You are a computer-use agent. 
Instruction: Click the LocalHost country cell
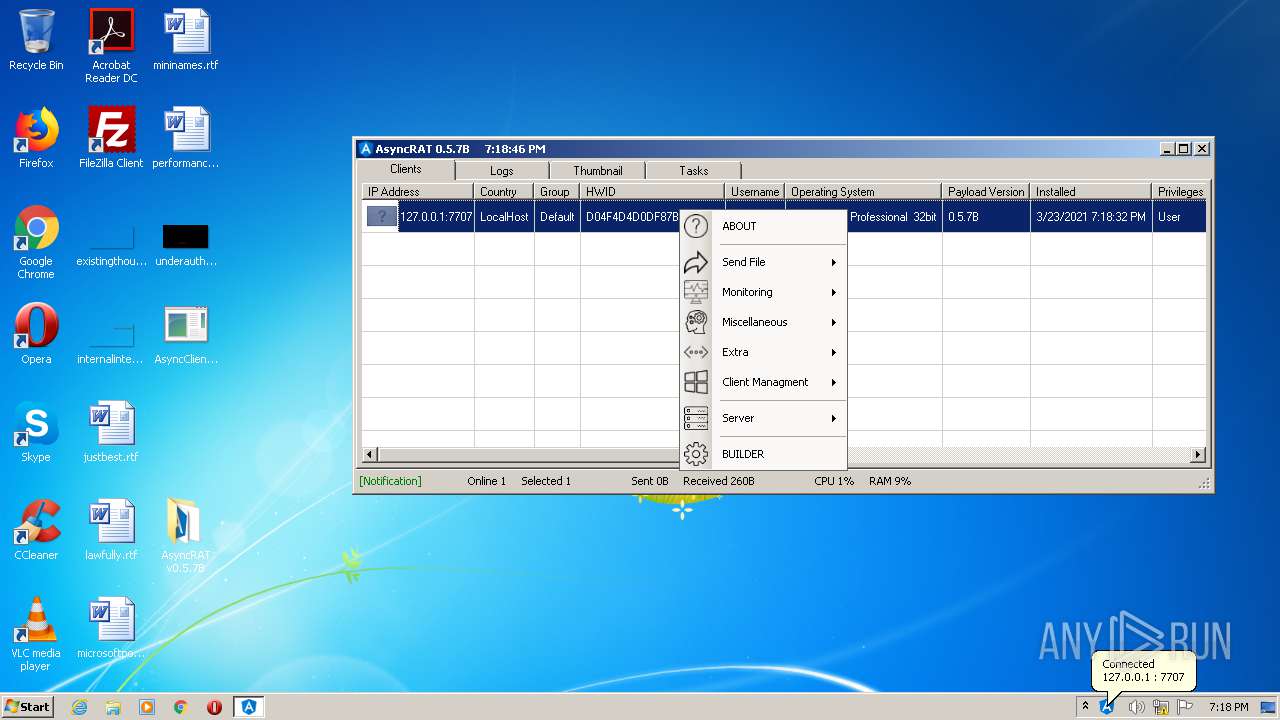(504, 217)
